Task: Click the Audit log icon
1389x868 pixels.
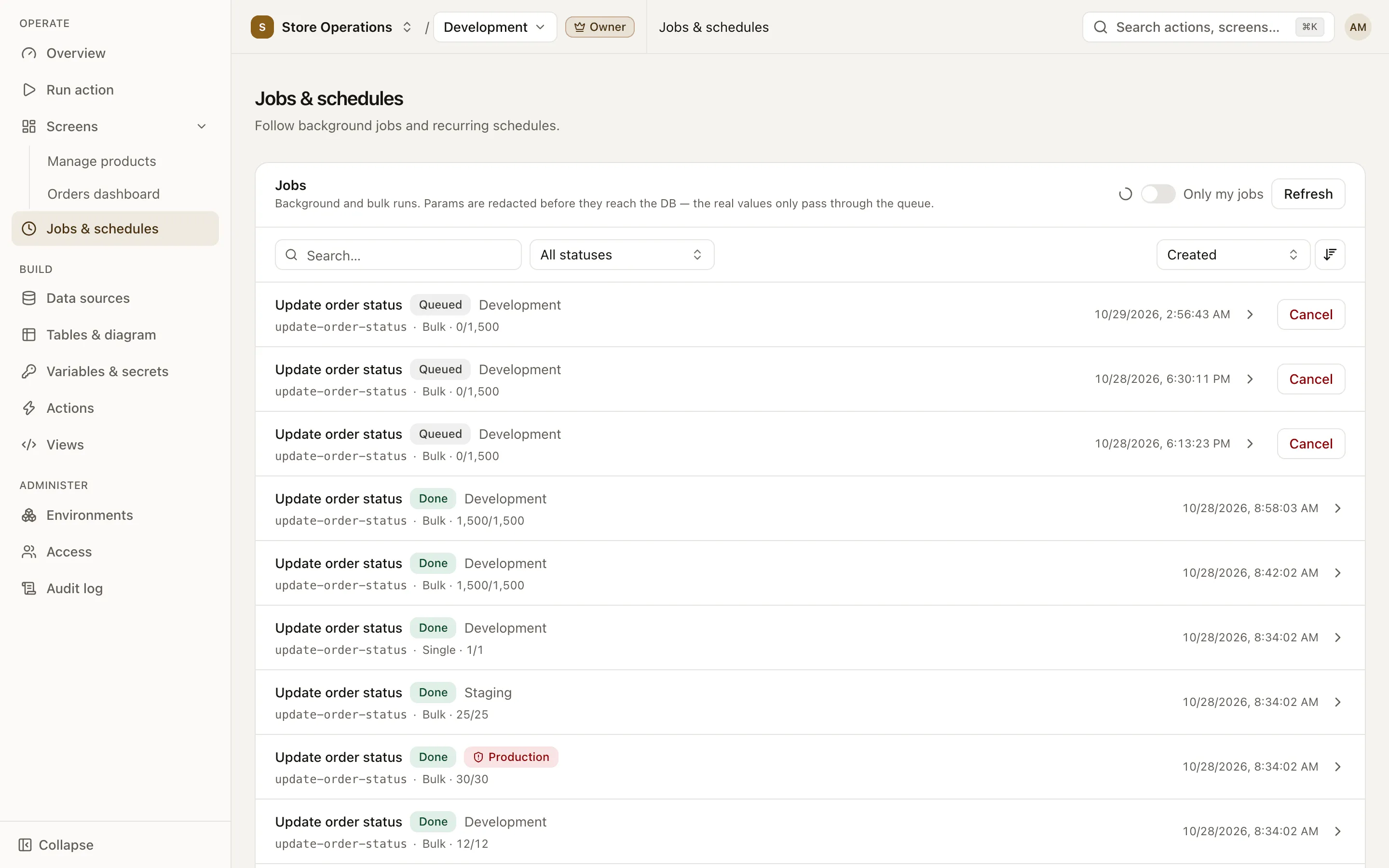Action: click(29, 588)
